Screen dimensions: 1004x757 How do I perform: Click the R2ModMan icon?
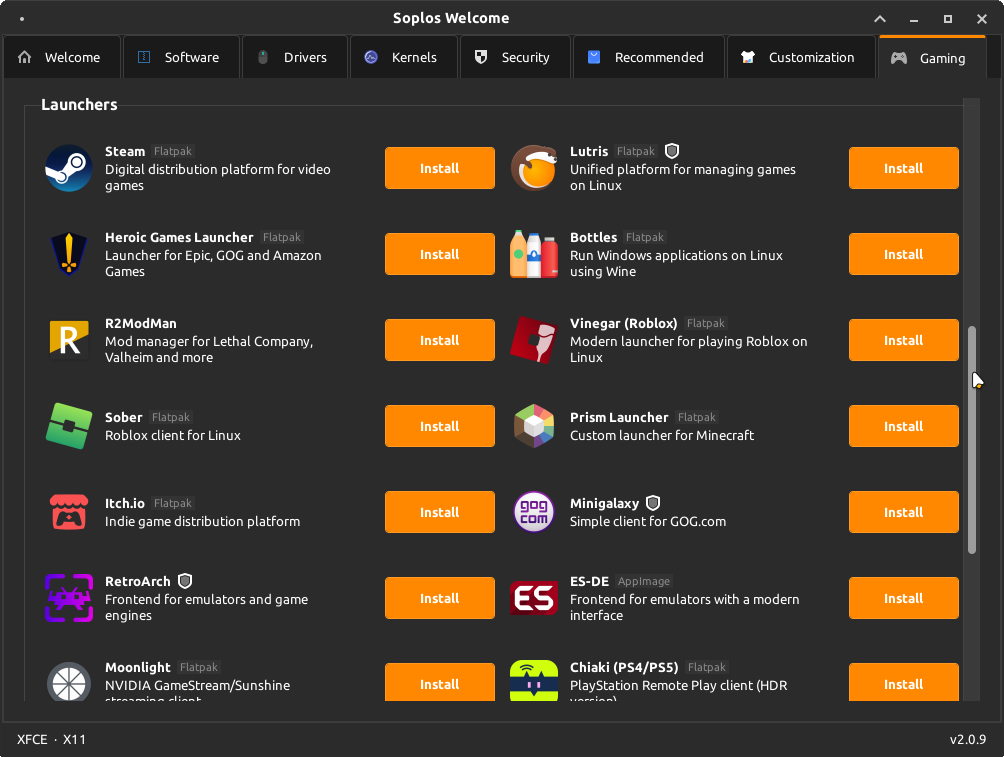[x=69, y=340]
